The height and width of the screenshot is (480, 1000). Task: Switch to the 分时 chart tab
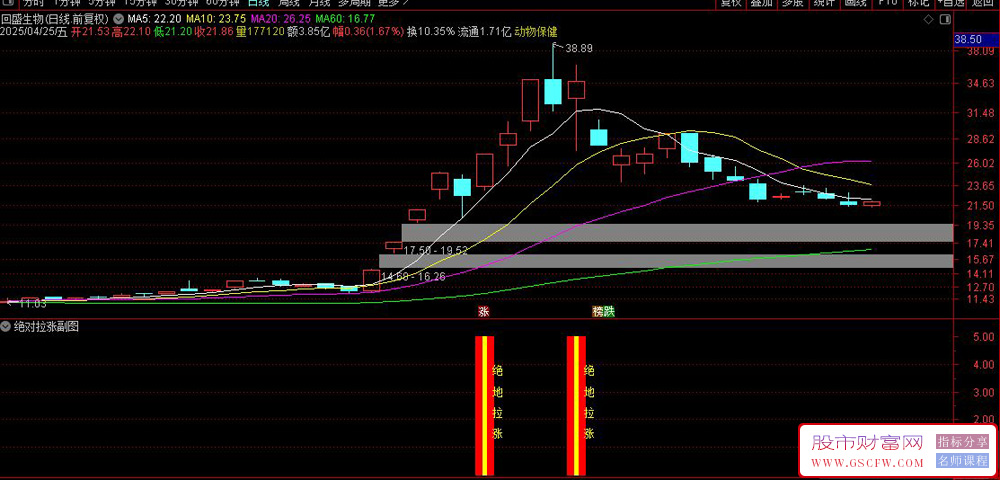pyautogui.click(x=33, y=3)
